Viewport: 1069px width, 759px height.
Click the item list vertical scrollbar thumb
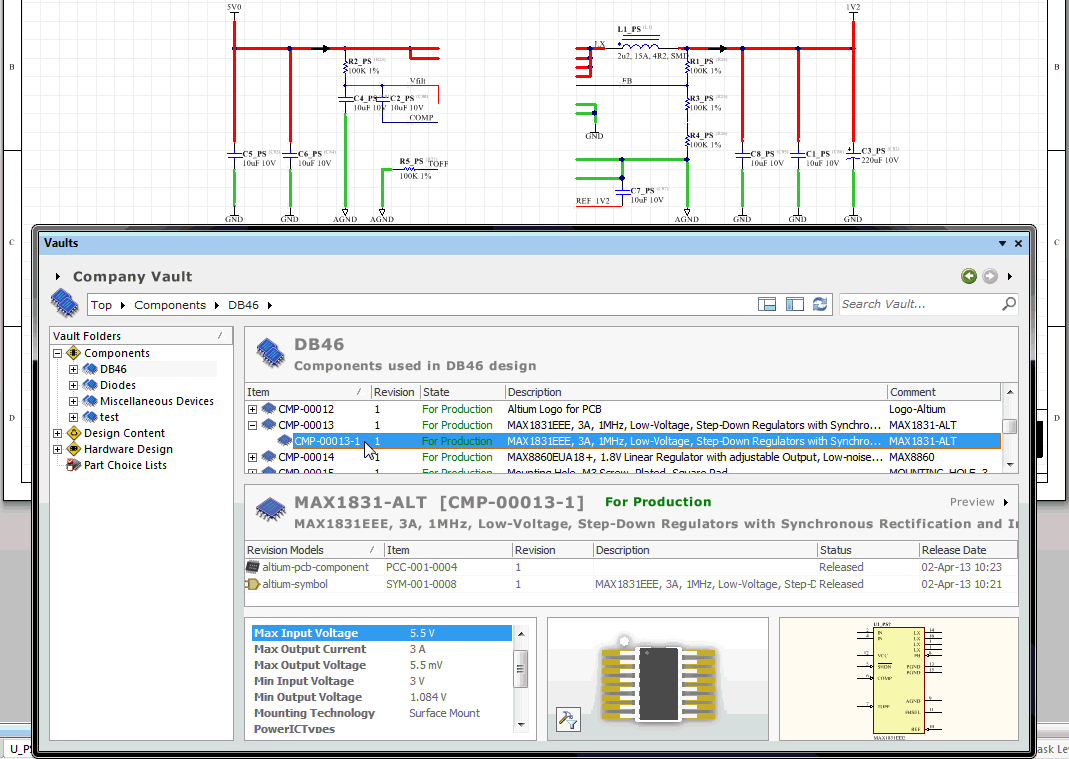pos(1010,426)
